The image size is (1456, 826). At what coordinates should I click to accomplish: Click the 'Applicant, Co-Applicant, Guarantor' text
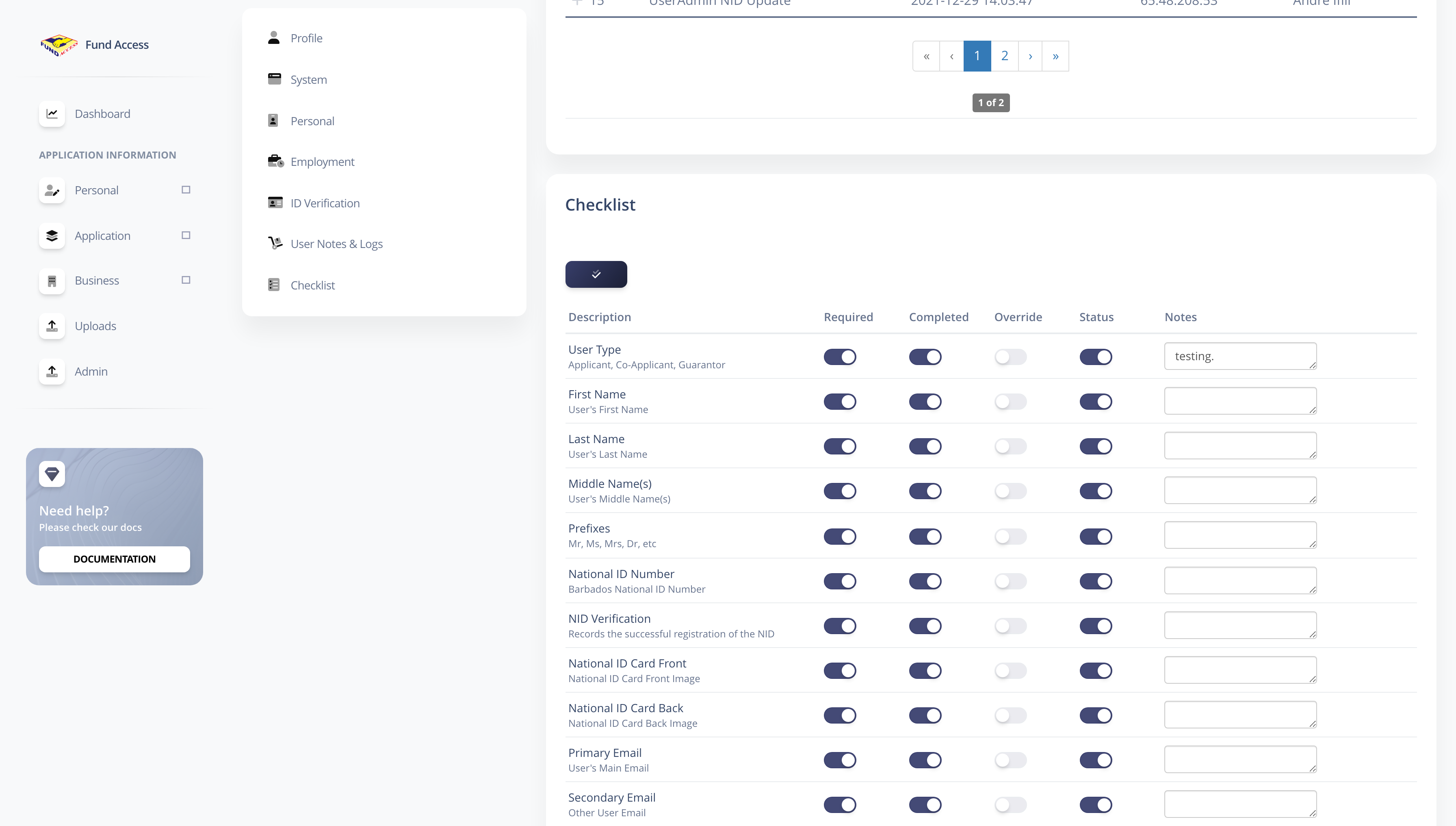tap(646, 365)
